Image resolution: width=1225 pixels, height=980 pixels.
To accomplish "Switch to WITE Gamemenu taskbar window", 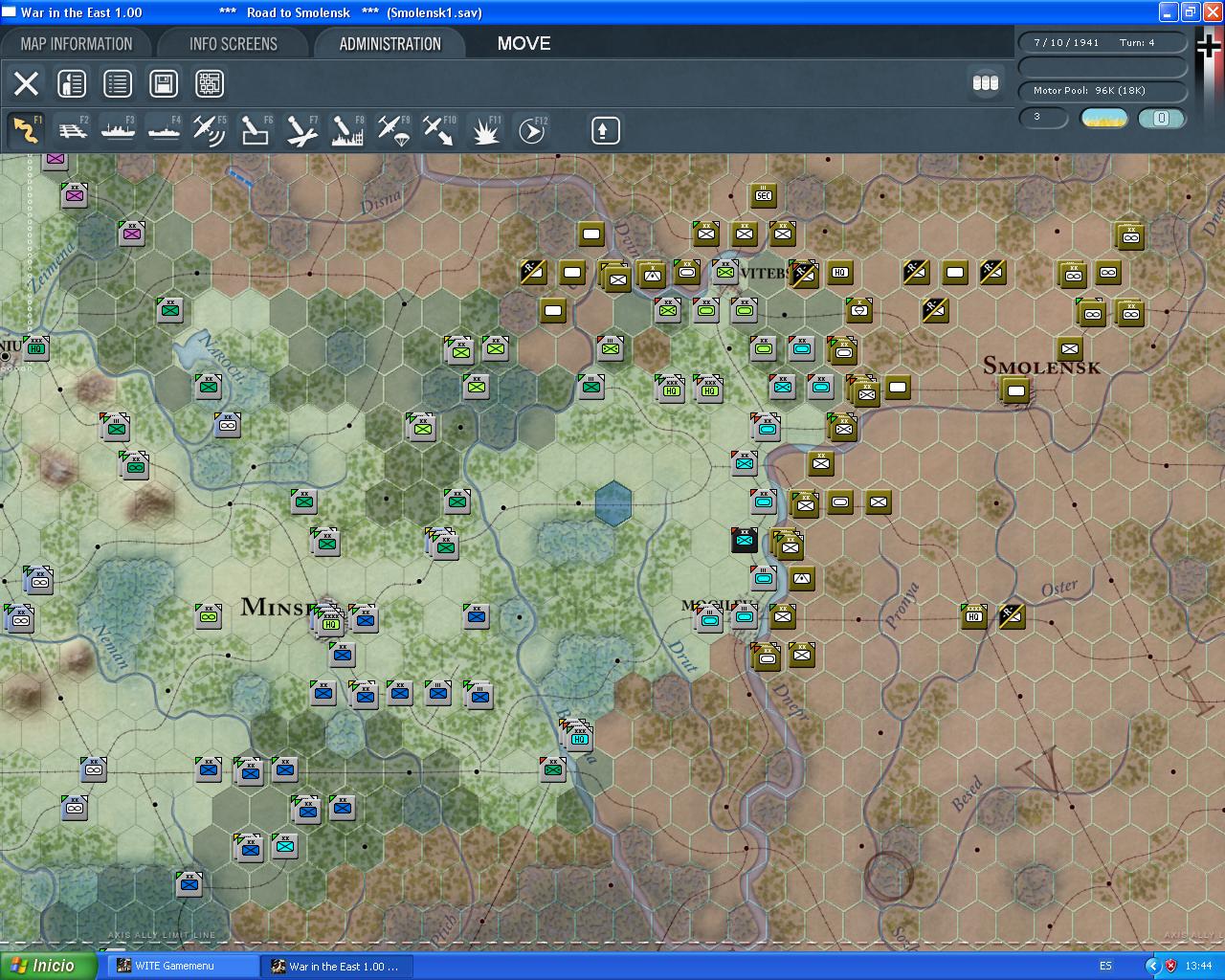I will point(182,966).
